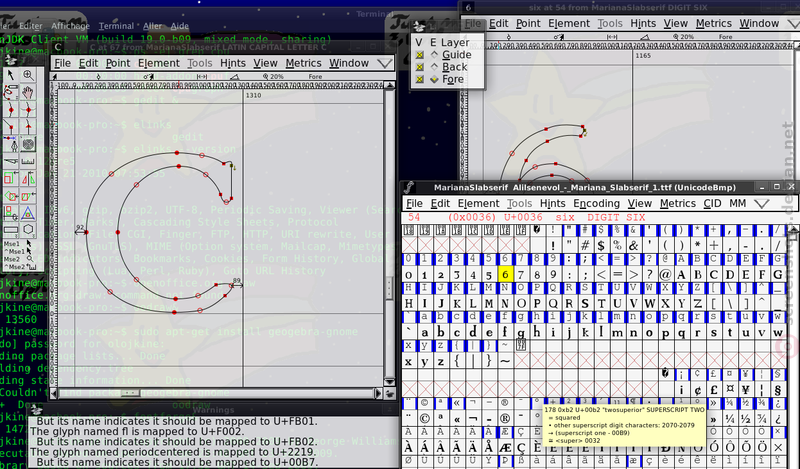
Task: Select the Flip selection tool
Action: pyautogui.click(x=29, y=179)
